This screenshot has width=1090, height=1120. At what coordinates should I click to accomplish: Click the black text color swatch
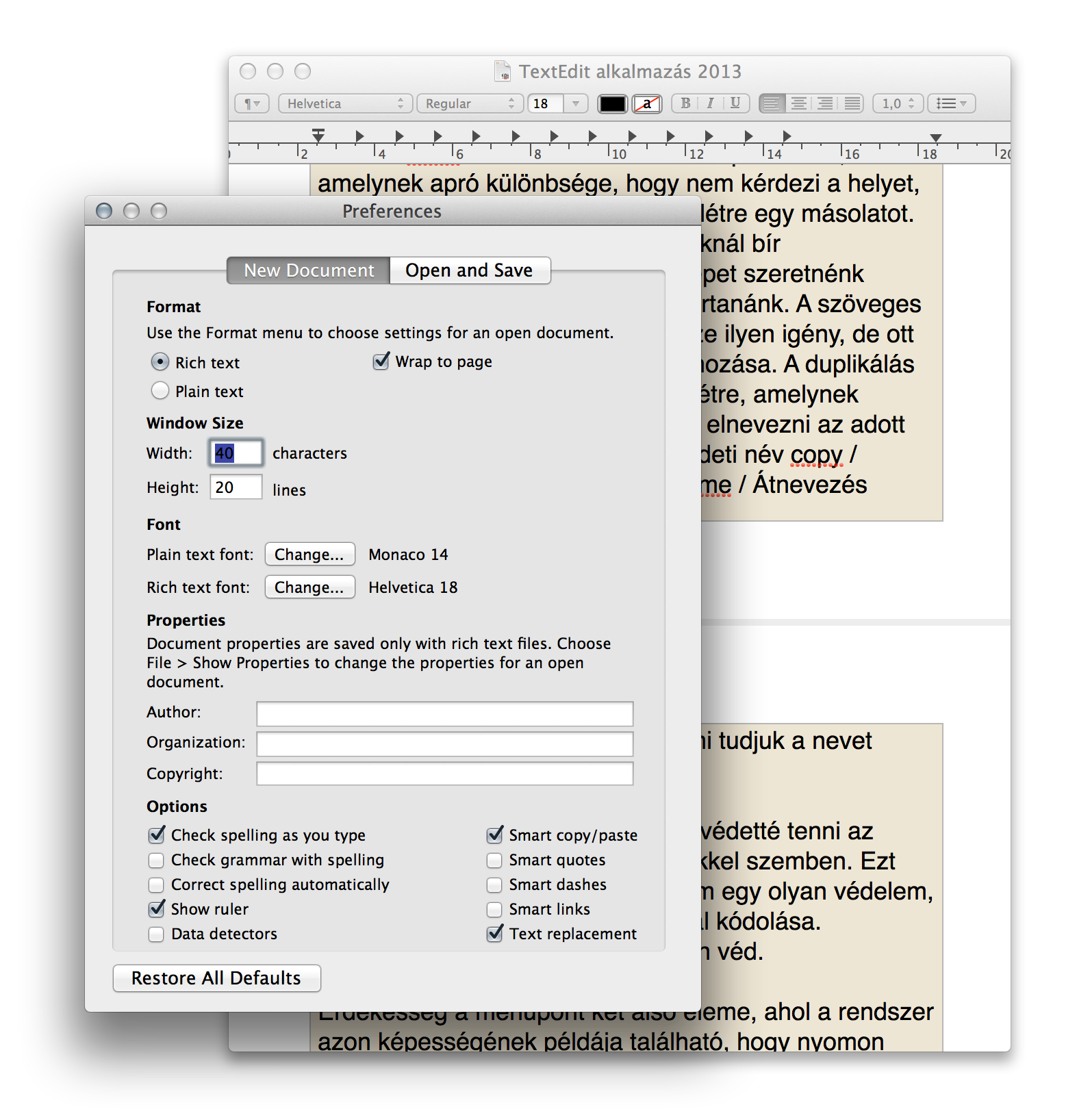[612, 104]
